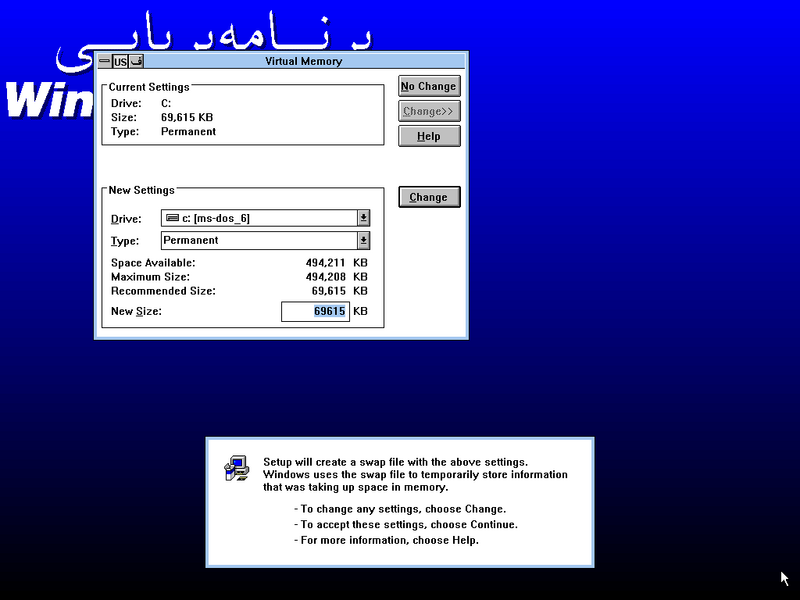Click "For more information, choose Help" line
Screen dimensions: 800x600
[386, 540]
